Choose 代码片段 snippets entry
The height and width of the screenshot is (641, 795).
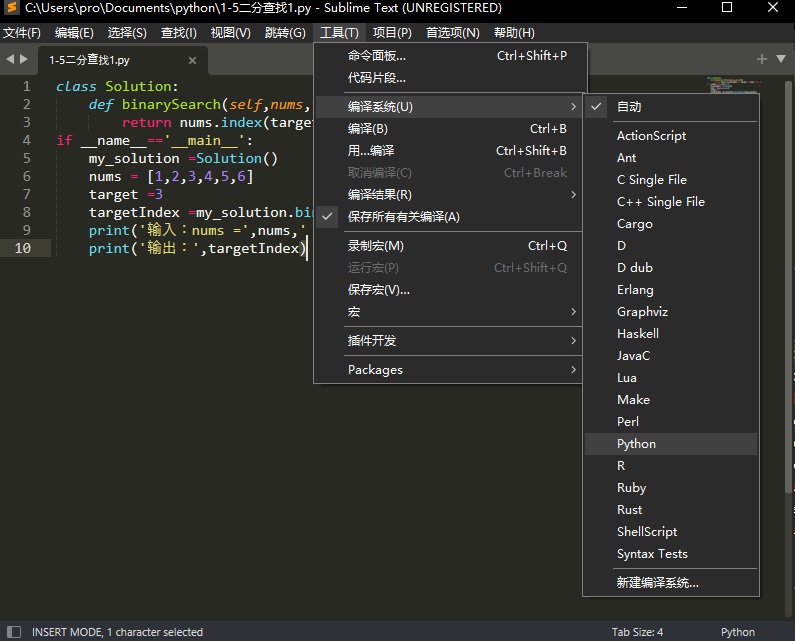pos(451,78)
